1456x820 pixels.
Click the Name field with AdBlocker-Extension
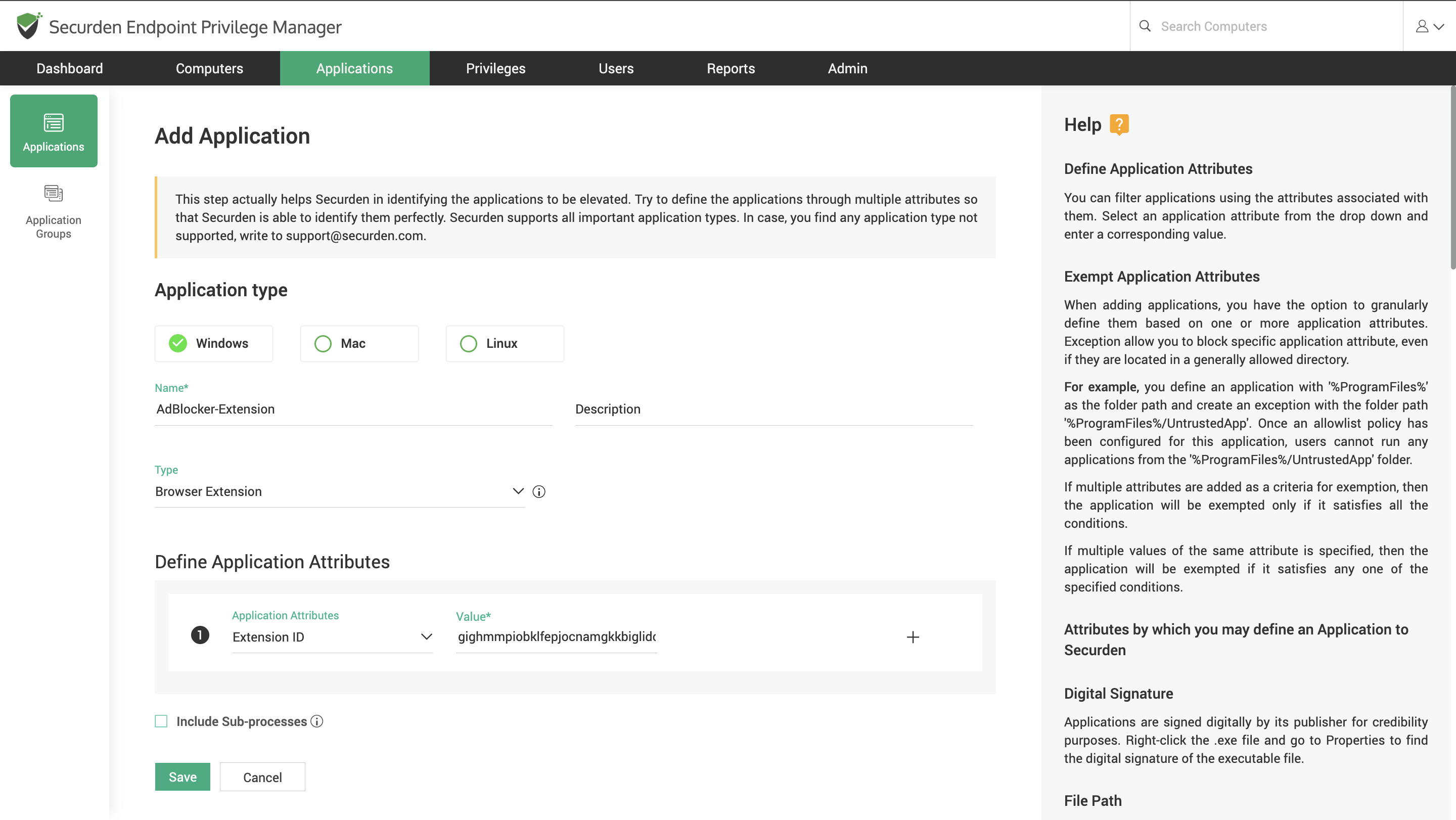point(353,409)
